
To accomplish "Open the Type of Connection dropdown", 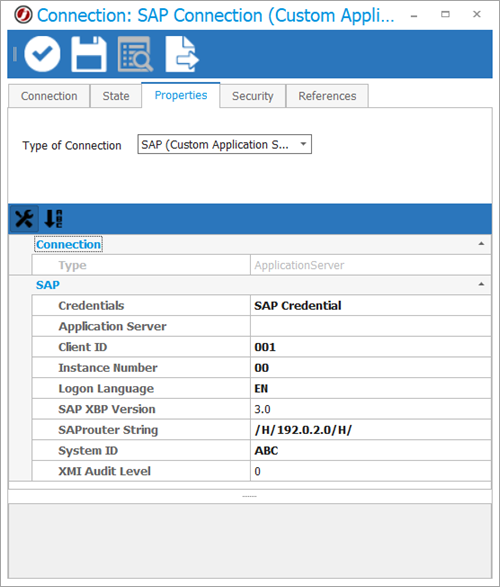I will [225, 144].
